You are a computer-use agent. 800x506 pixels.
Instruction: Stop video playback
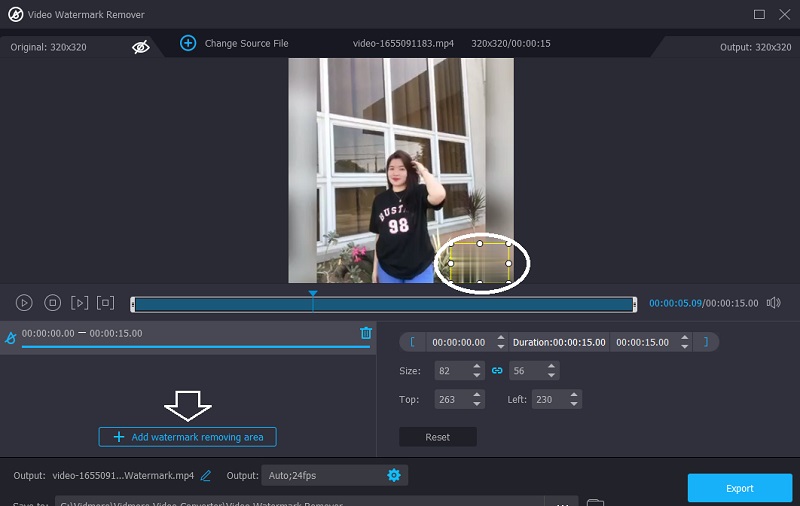coord(53,303)
